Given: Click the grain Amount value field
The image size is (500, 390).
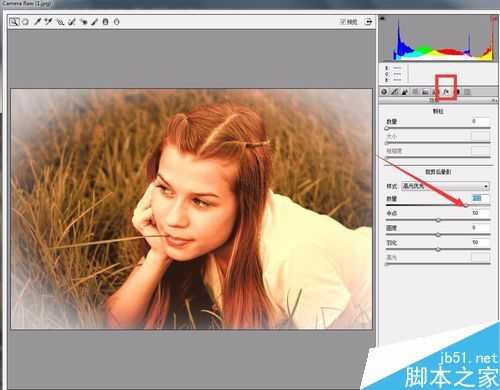Looking at the screenshot, I should click(x=480, y=121).
